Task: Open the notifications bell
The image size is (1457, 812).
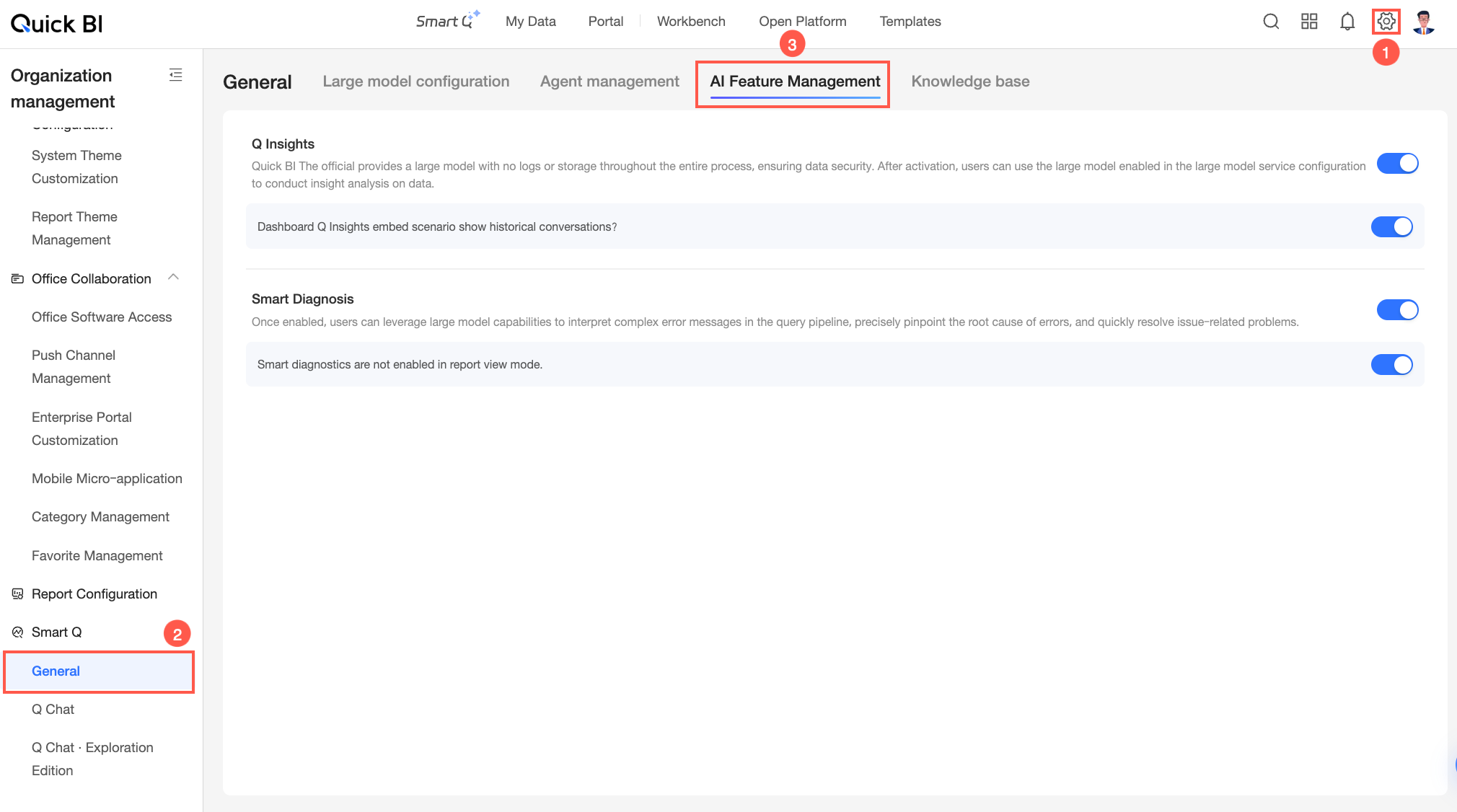Action: pos(1347,22)
